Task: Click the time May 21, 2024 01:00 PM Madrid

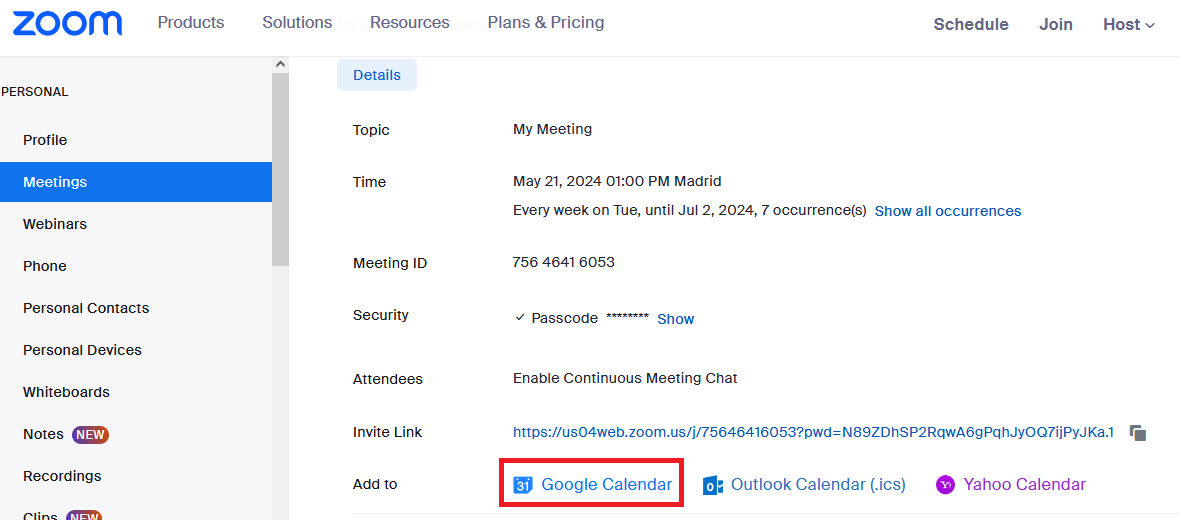Action: [x=617, y=181]
